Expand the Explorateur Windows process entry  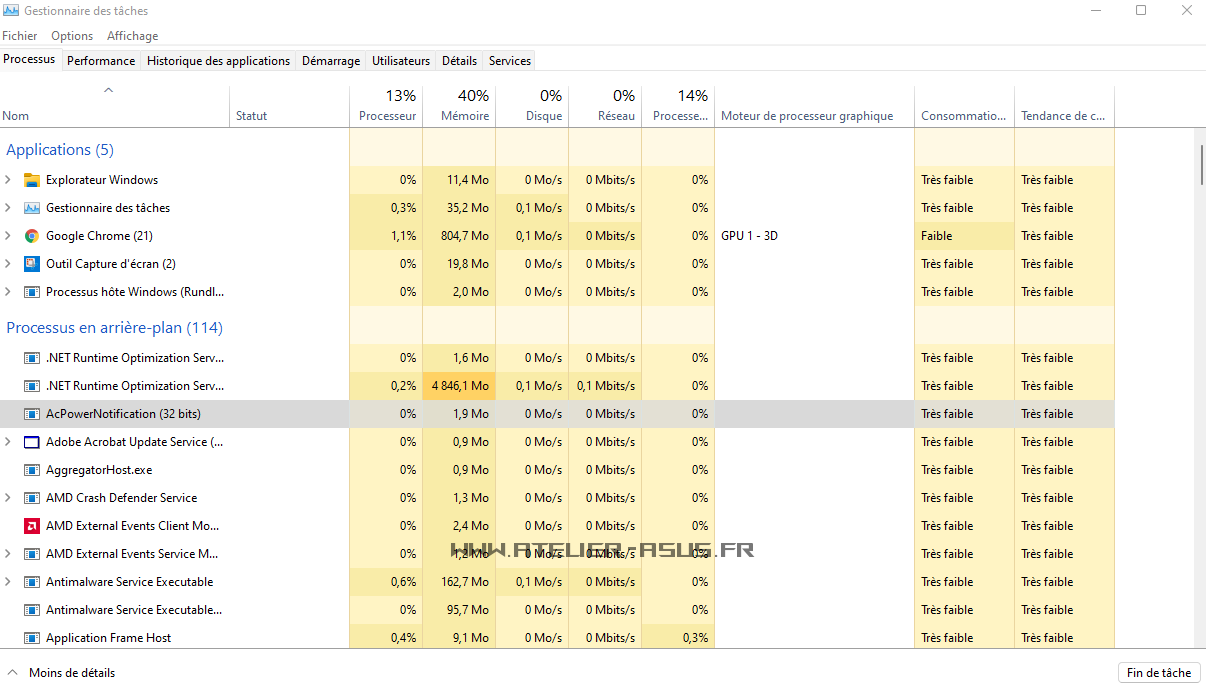8,180
